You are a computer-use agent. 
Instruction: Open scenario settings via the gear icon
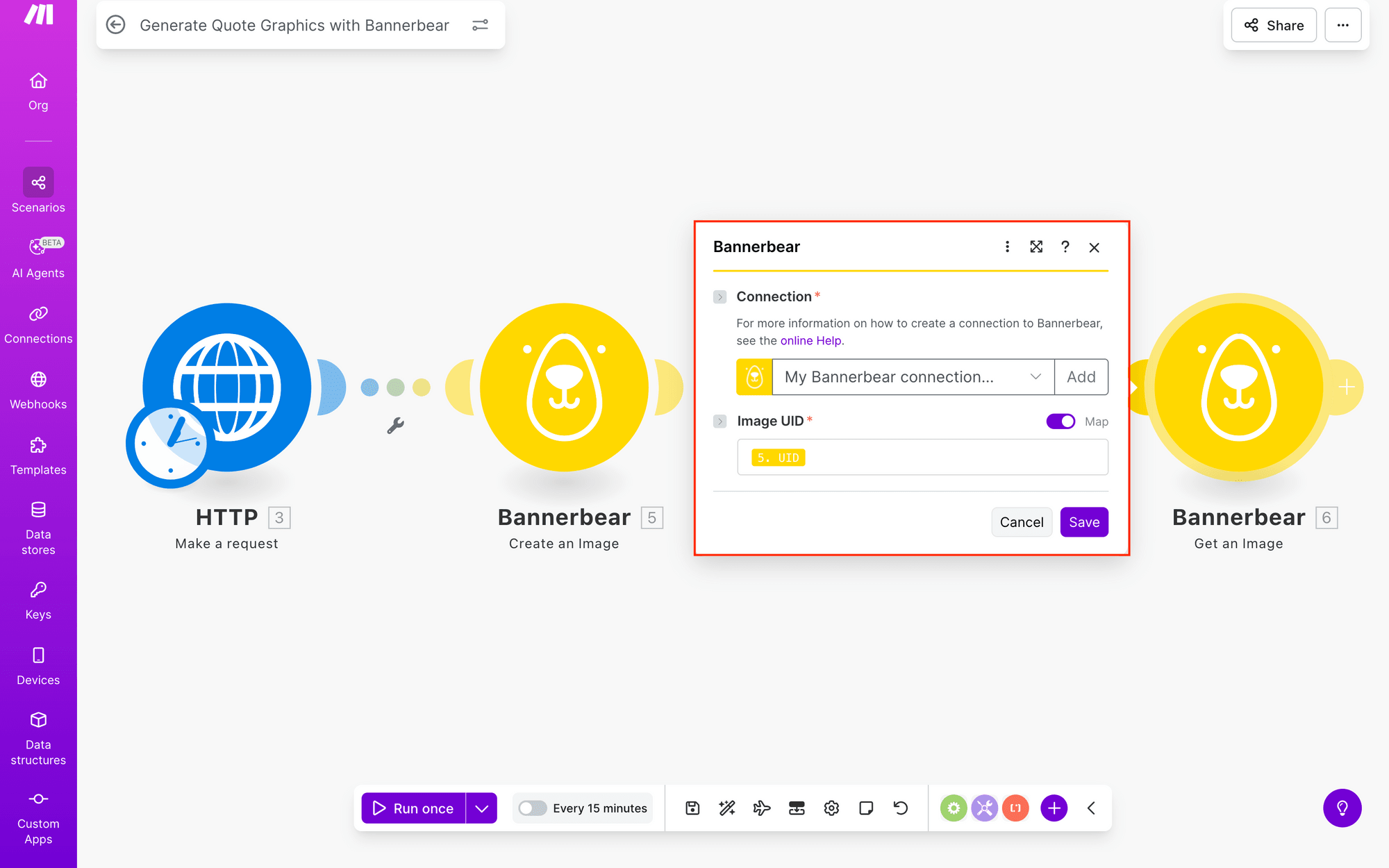pyautogui.click(x=831, y=808)
